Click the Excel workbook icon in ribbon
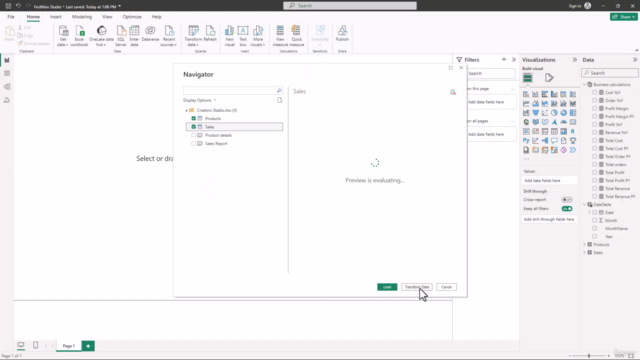Screen dimensions: 640x360 pos(79,36)
